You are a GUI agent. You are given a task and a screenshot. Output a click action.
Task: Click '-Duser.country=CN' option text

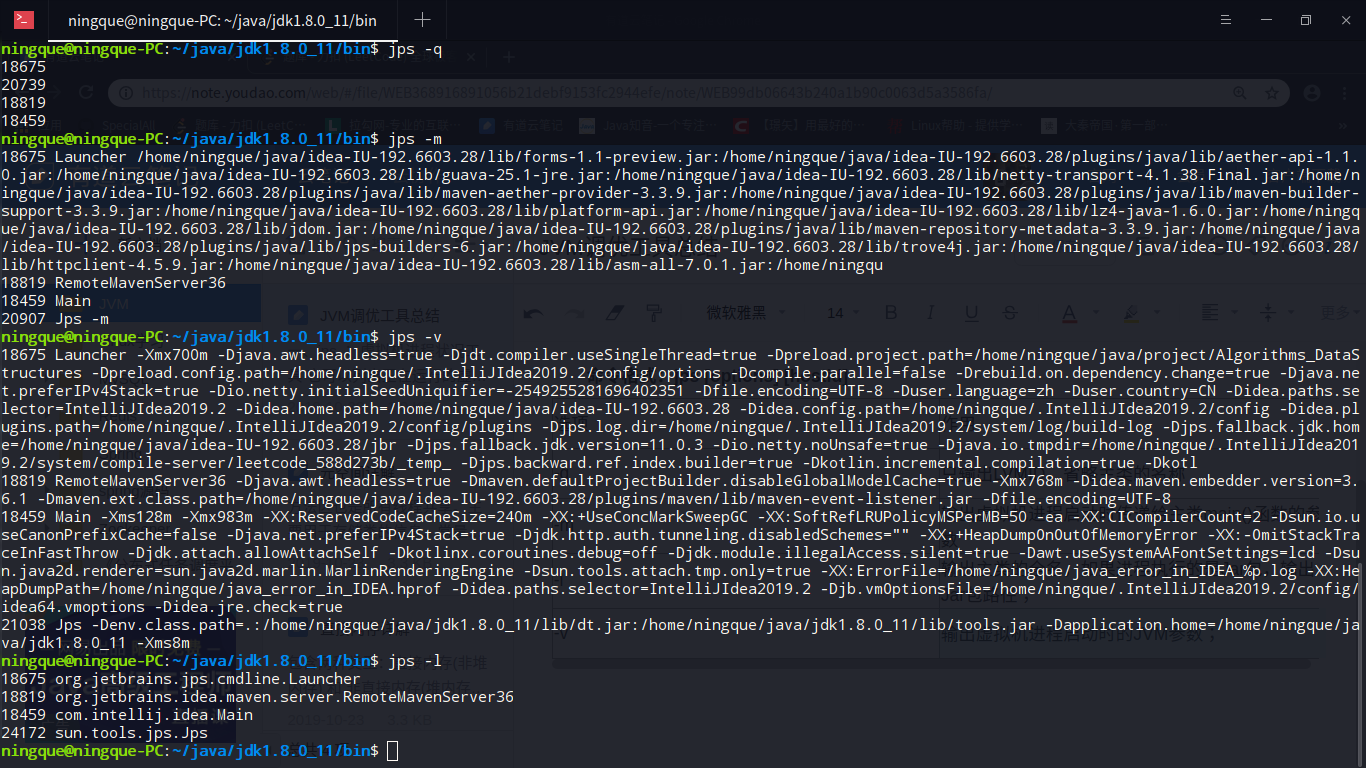click(x=1139, y=391)
